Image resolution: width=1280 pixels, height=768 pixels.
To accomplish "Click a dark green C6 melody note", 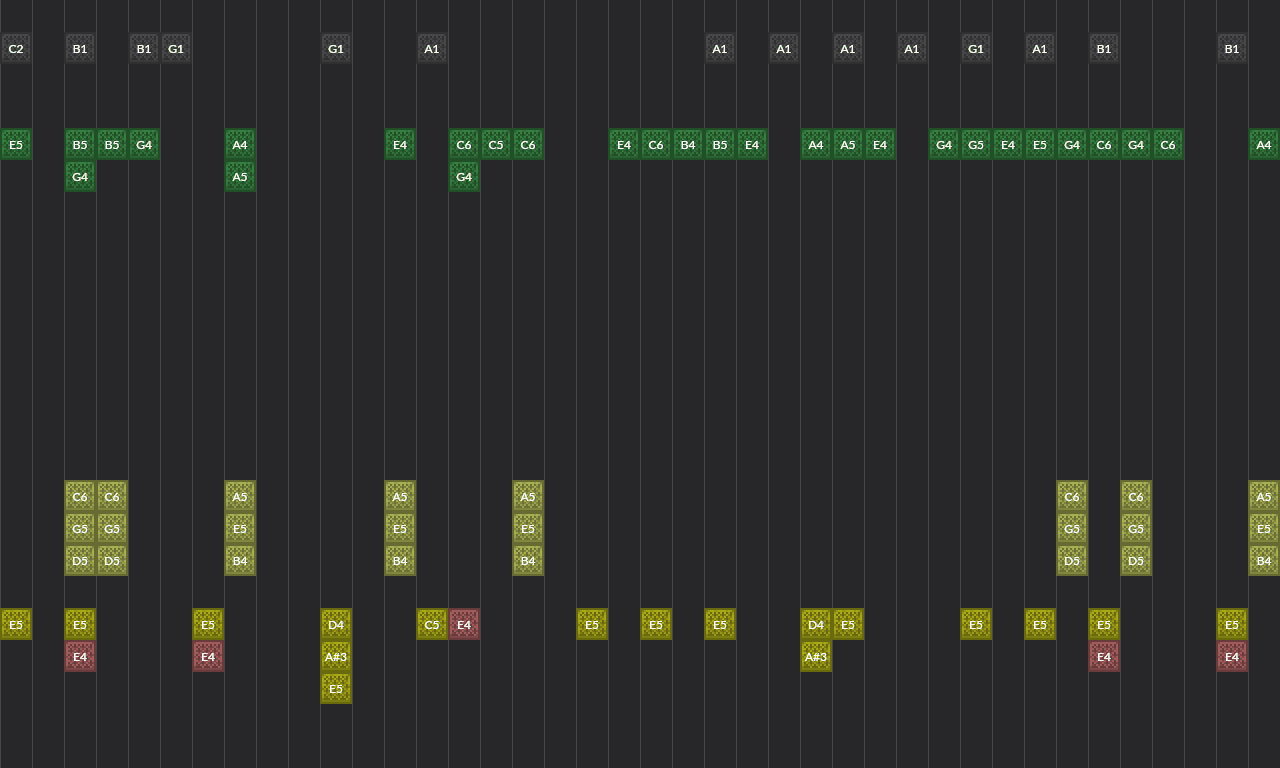I will pyautogui.click(x=464, y=144).
